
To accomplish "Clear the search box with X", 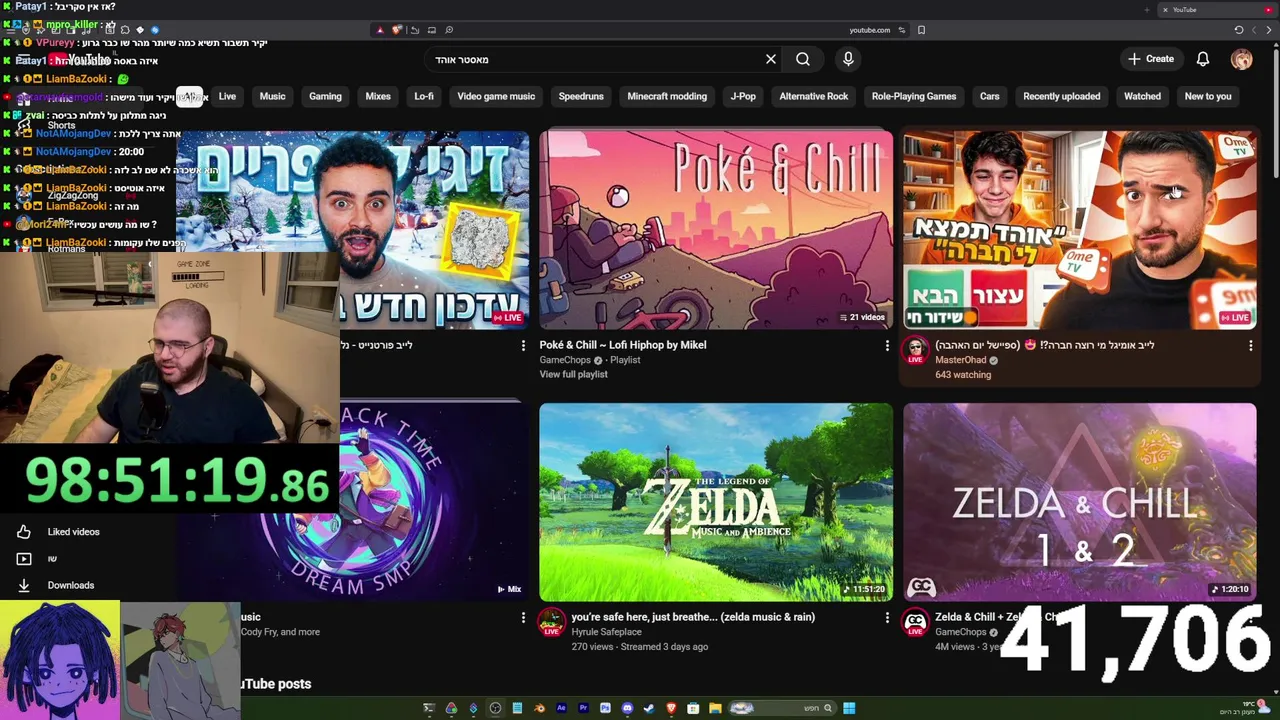I will 771,59.
